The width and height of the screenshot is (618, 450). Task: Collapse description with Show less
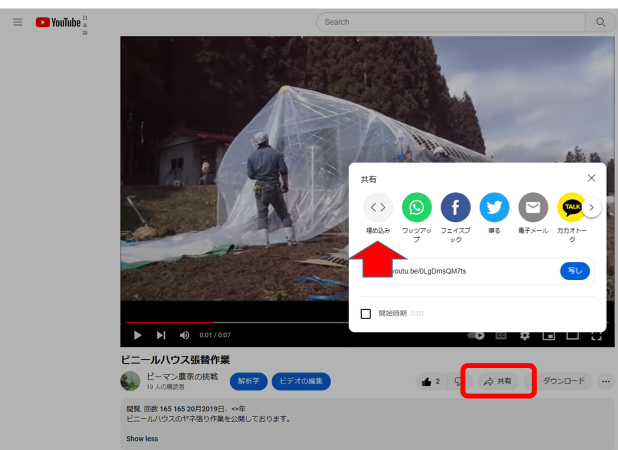click(x=141, y=439)
